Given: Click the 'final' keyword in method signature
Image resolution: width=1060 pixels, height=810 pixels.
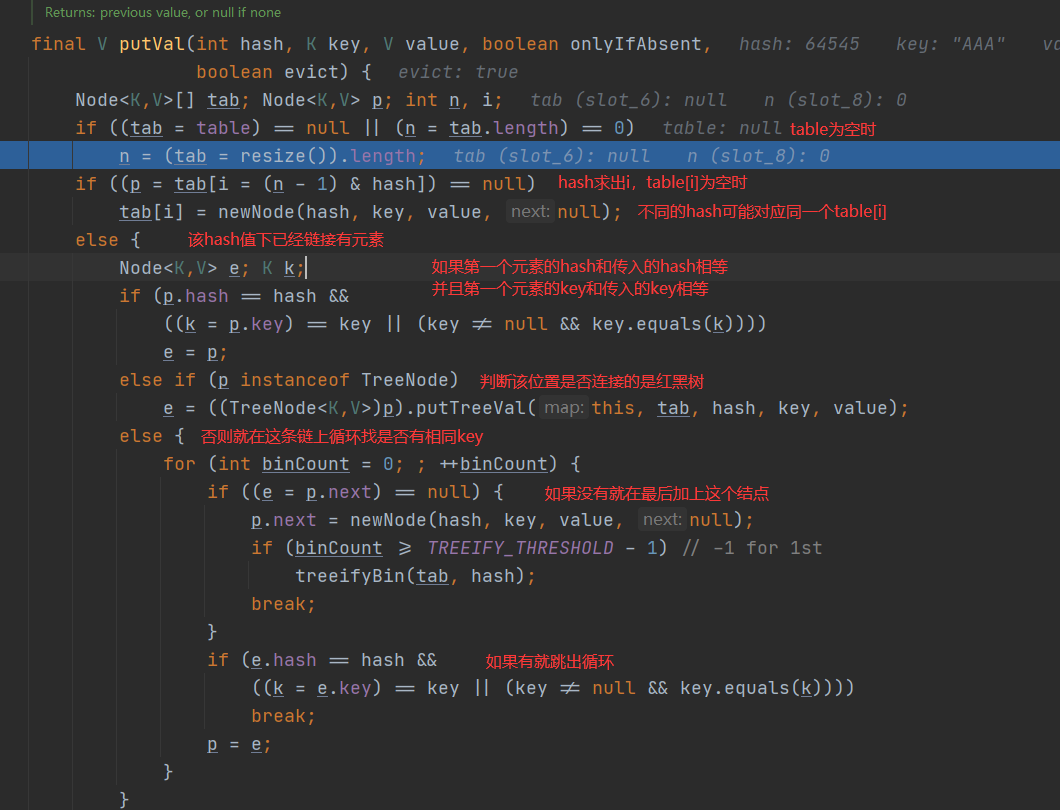Looking at the screenshot, I should pos(58,44).
